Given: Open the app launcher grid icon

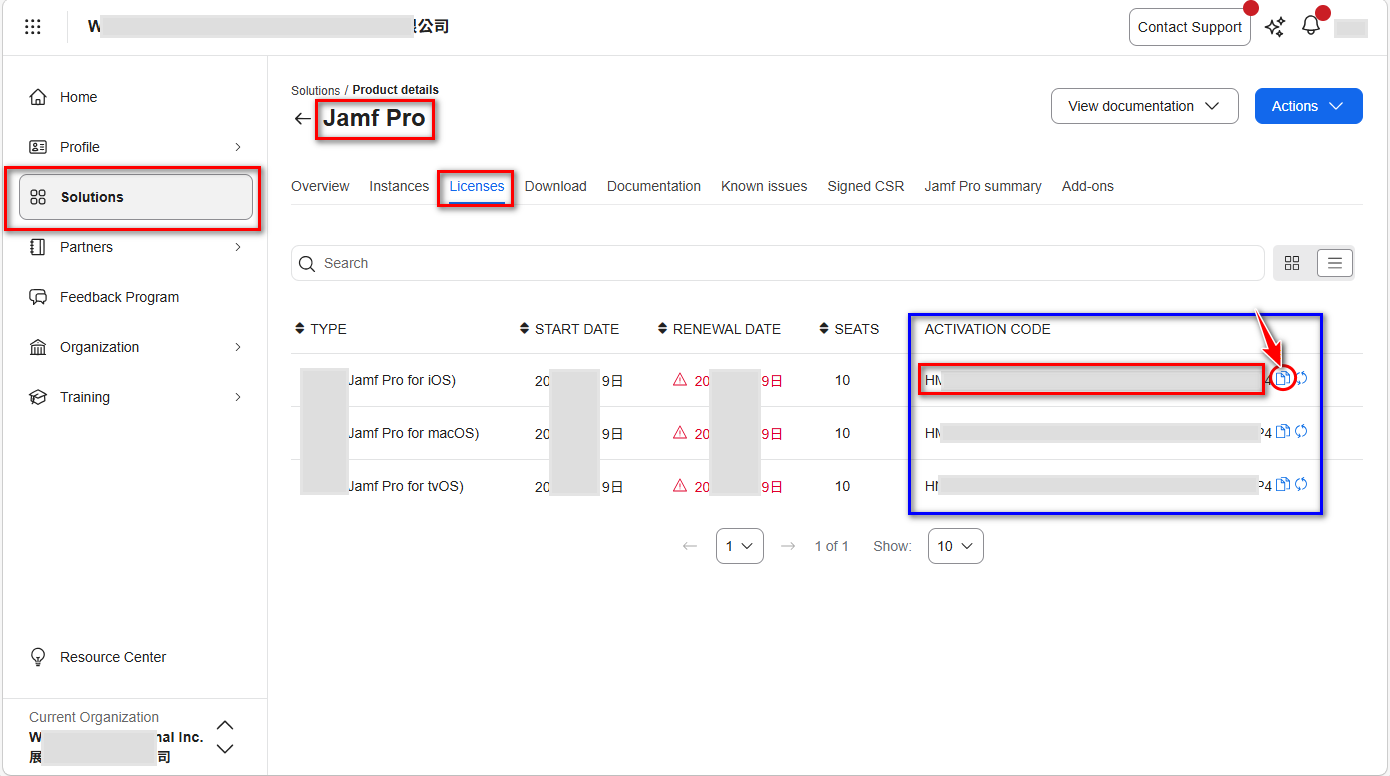Looking at the screenshot, I should click(33, 27).
